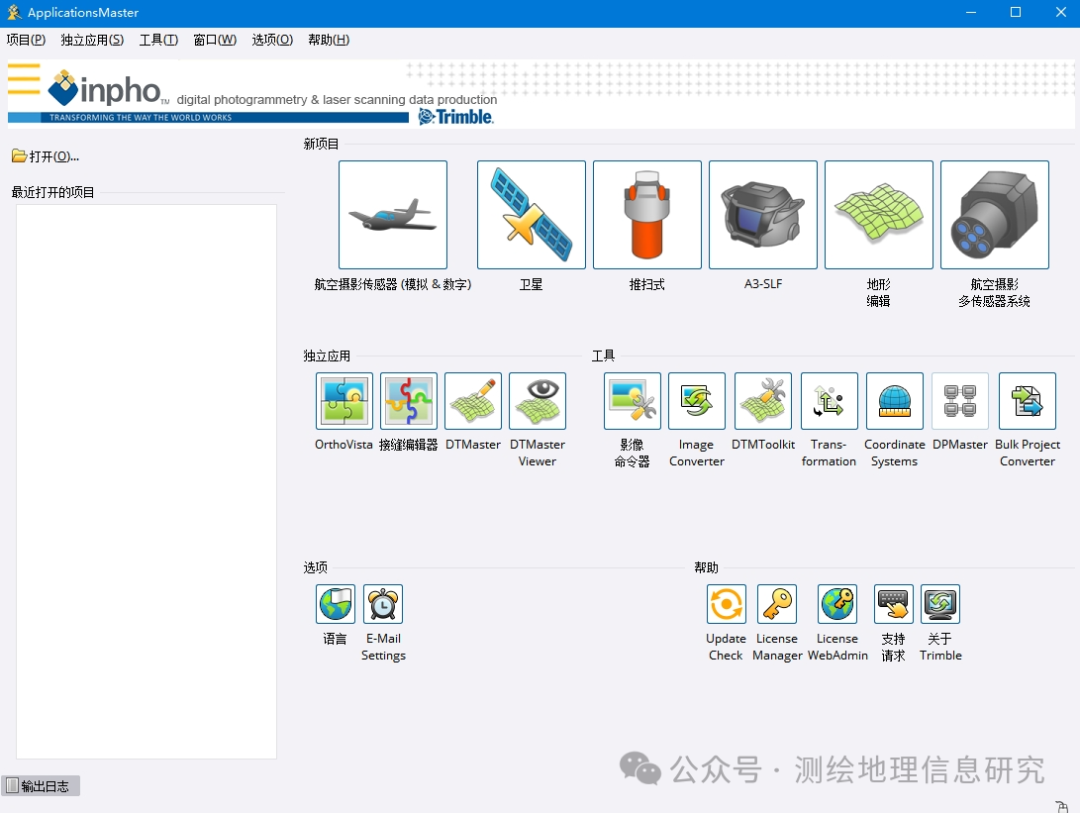
Task: Maximize the ApplicationsMaster window
Action: click(1015, 12)
